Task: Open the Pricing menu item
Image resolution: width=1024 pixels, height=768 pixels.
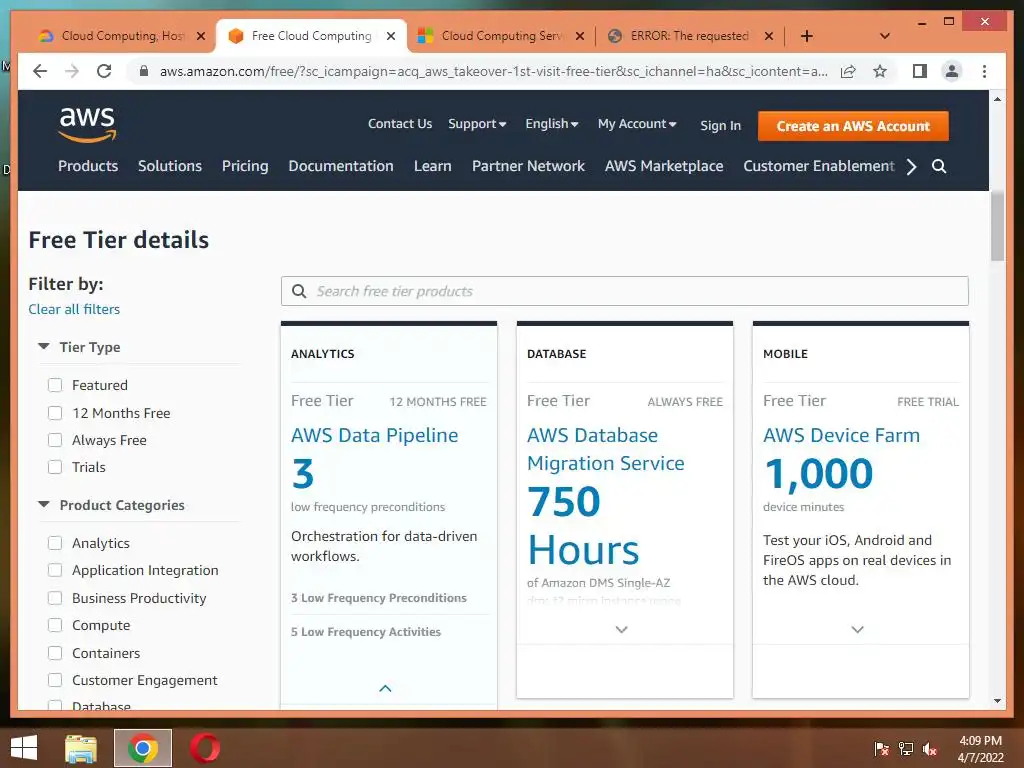Action: point(245,166)
